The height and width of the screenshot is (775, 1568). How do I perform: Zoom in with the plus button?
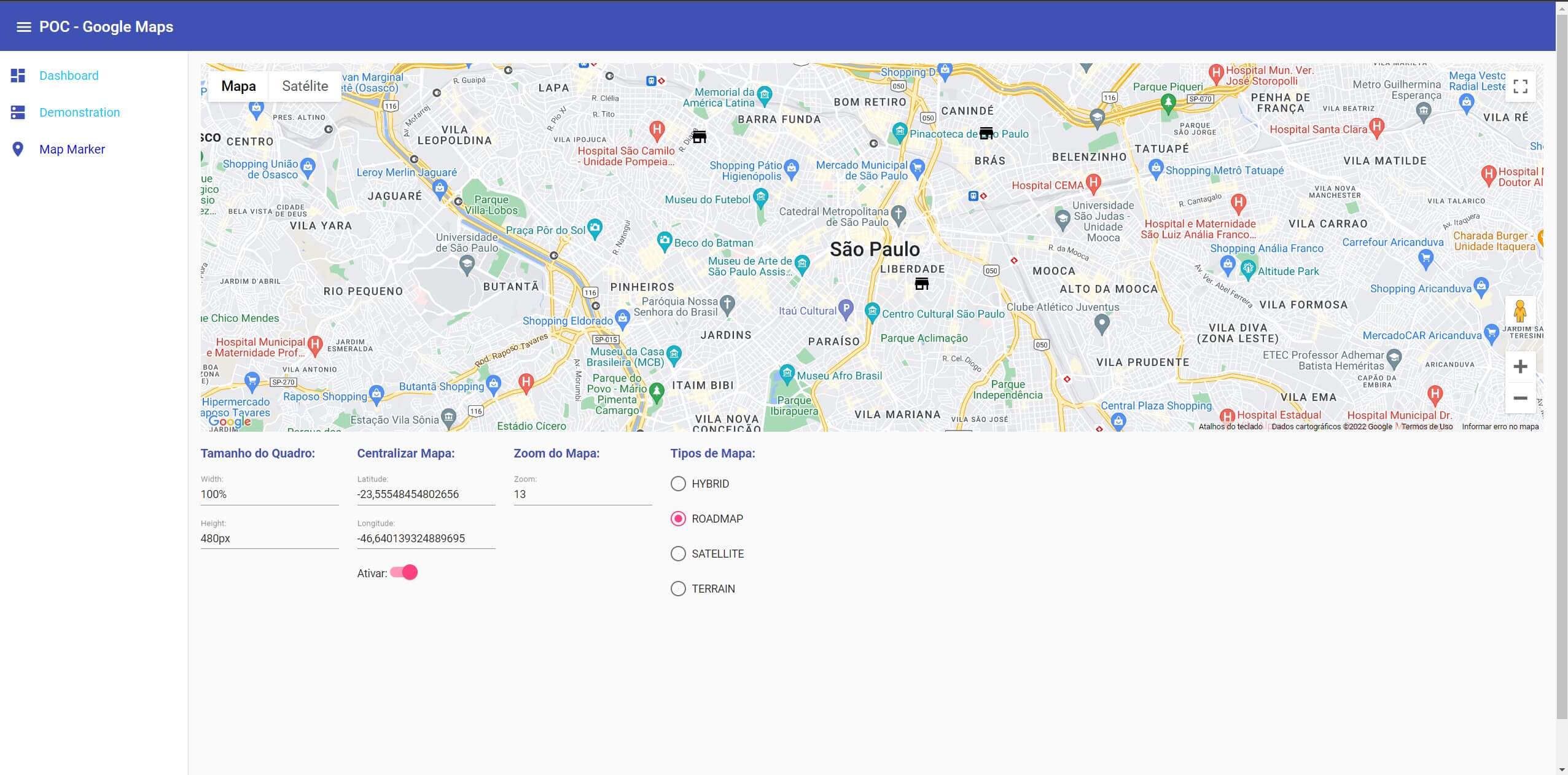1520,367
